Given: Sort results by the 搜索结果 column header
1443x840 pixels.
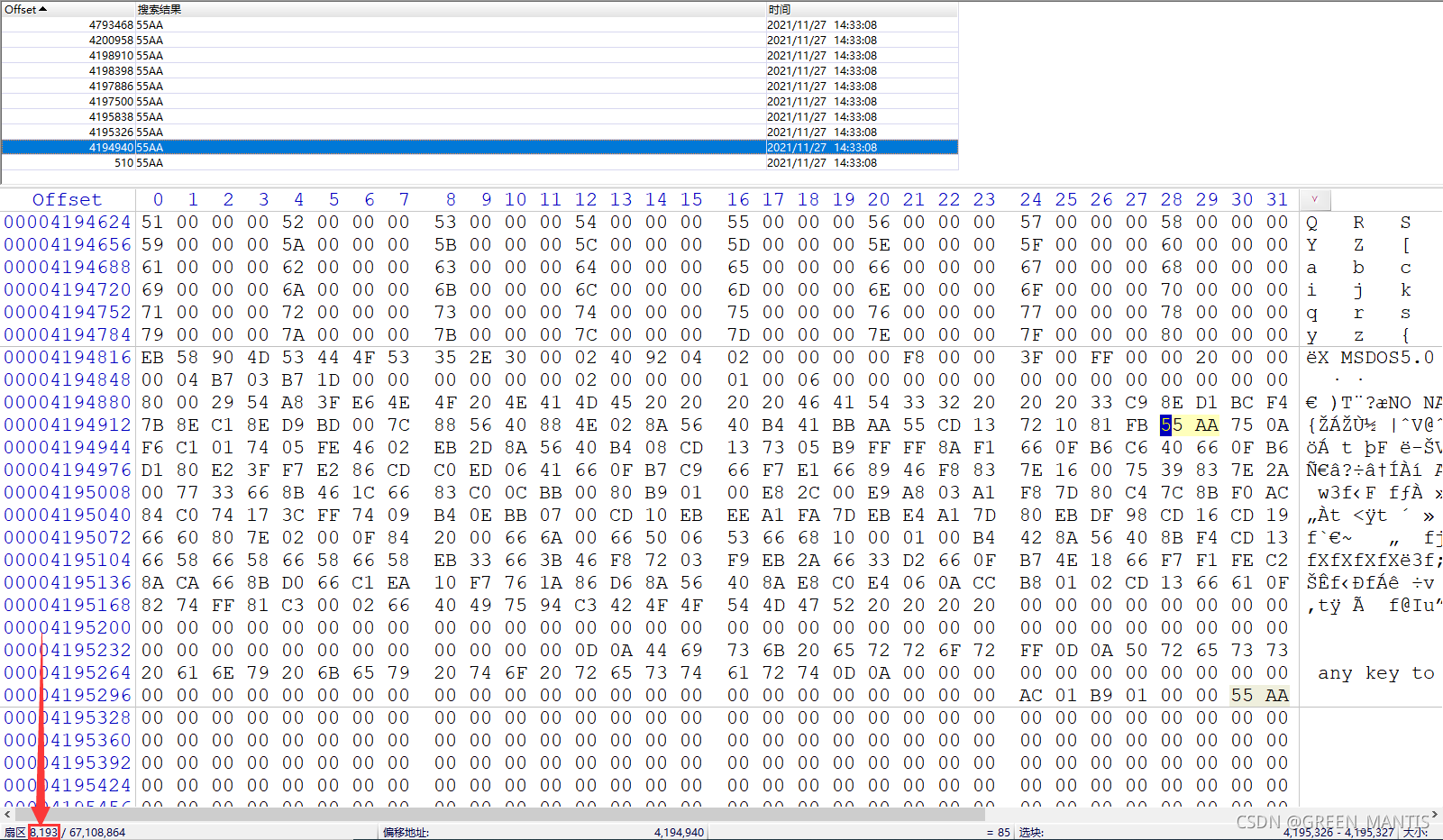Looking at the screenshot, I should [450, 9].
